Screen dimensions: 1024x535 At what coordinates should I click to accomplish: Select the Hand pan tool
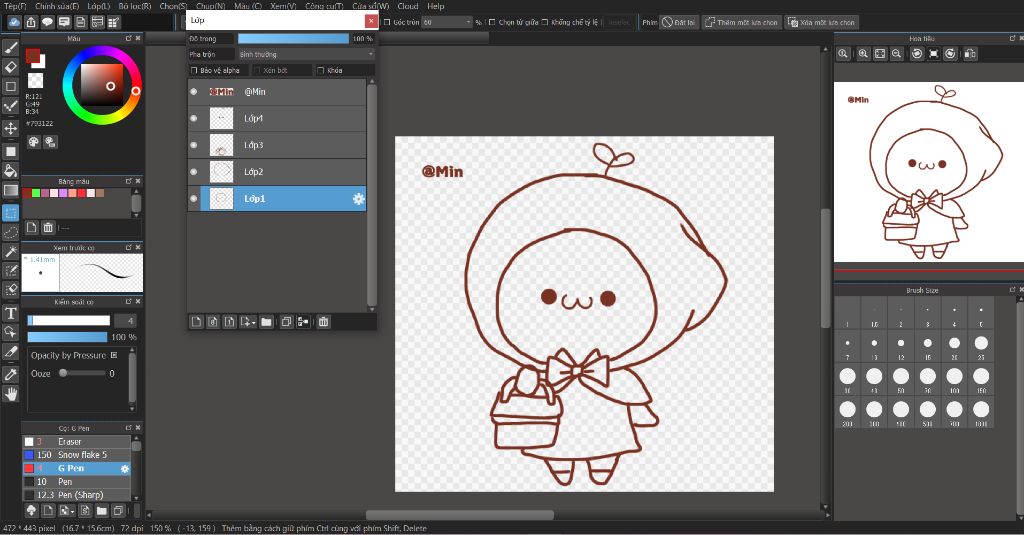tap(10, 394)
